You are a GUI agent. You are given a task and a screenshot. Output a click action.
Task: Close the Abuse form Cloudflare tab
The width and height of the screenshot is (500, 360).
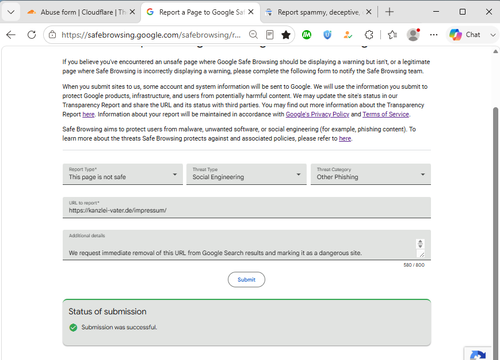click(x=132, y=12)
